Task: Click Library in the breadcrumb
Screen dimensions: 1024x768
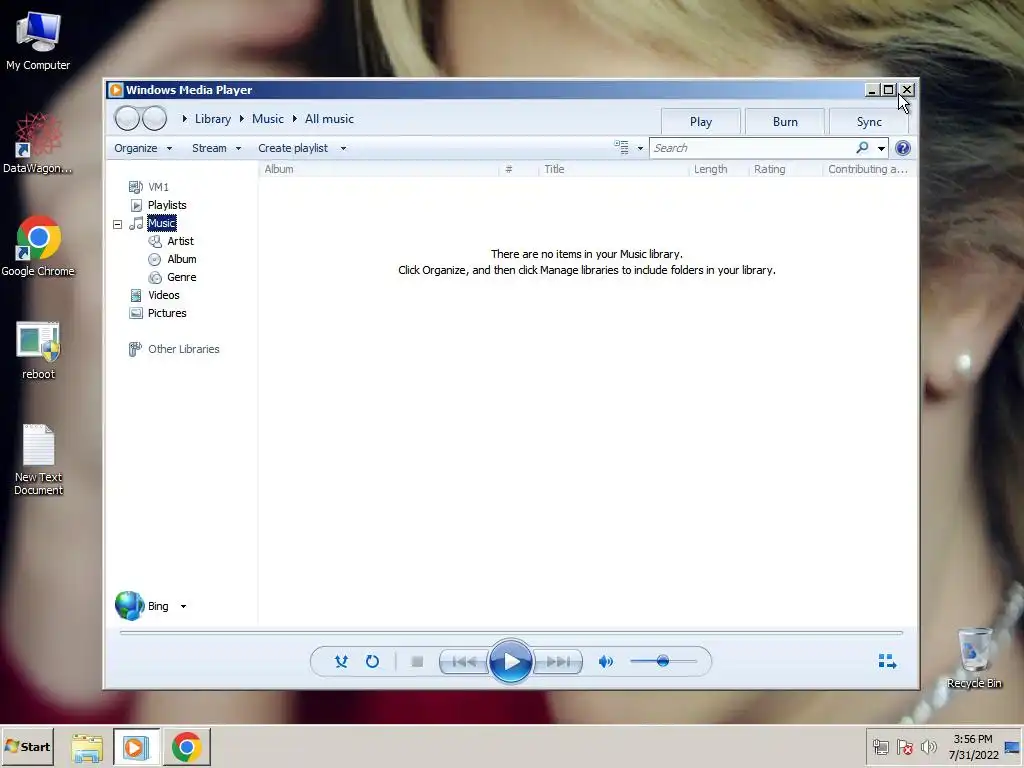Action: (x=213, y=119)
